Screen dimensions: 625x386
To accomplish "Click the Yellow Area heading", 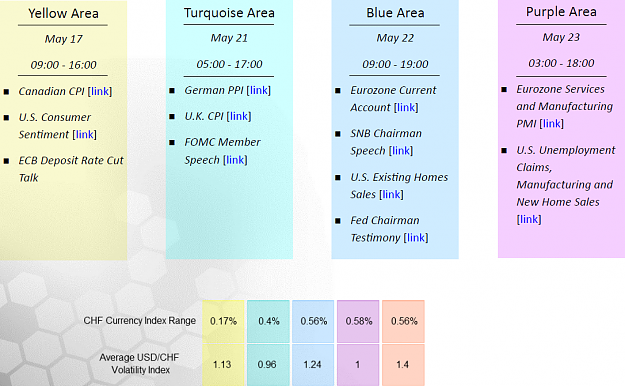I will tap(63, 14).
